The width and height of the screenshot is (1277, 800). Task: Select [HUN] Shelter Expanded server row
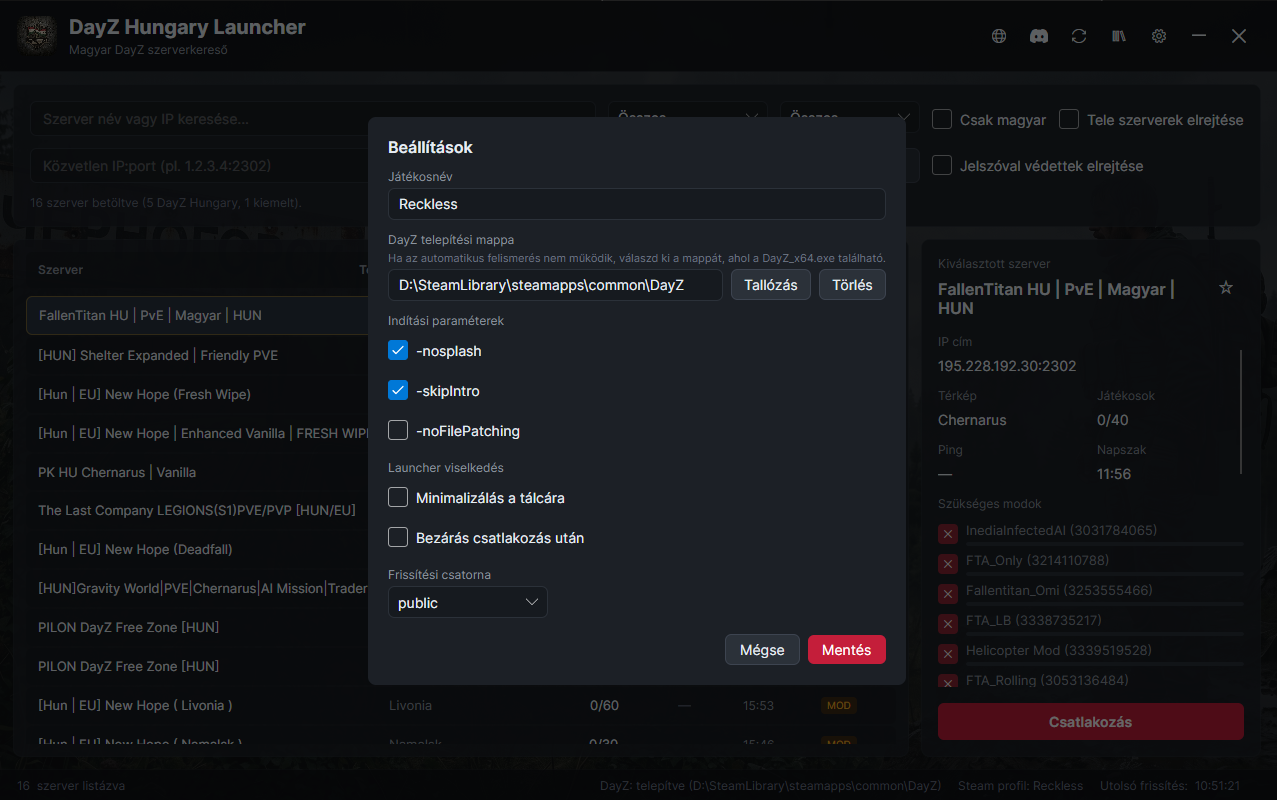[198, 355]
